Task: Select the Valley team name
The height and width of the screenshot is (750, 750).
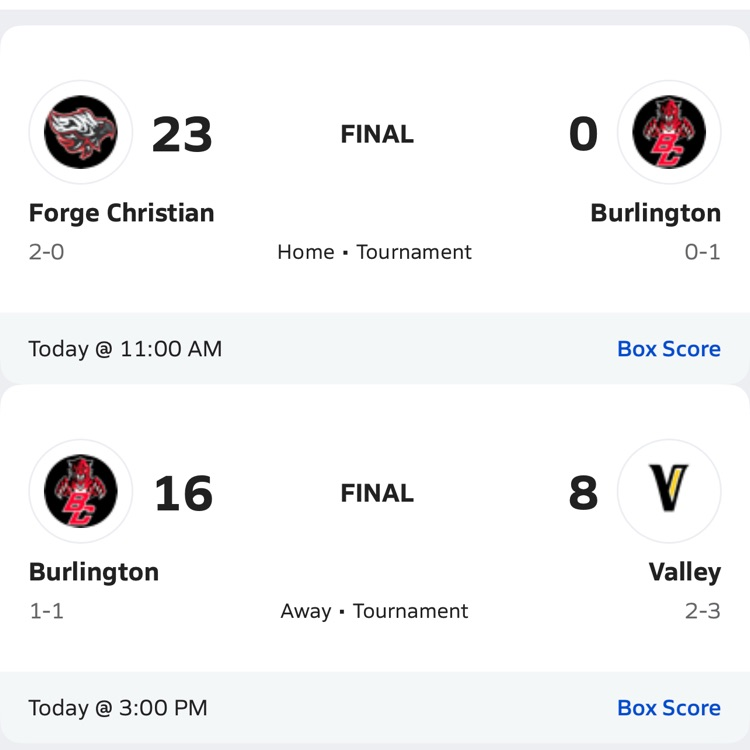Action: [x=684, y=572]
